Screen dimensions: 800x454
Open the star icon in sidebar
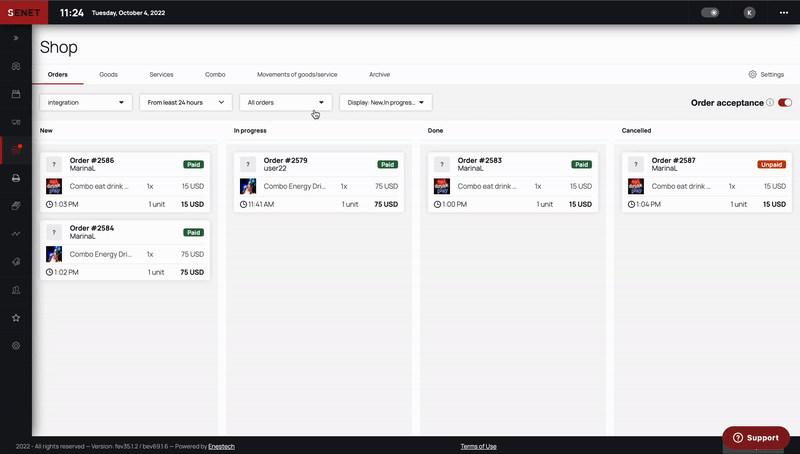pyautogui.click(x=16, y=318)
